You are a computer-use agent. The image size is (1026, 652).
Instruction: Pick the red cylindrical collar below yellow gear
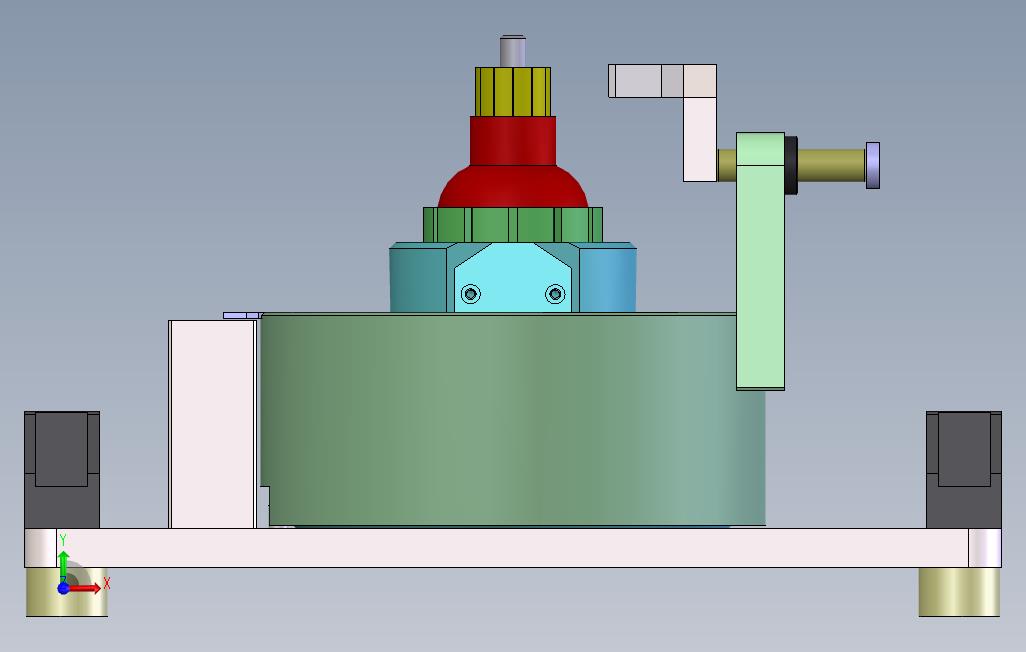coord(513,141)
